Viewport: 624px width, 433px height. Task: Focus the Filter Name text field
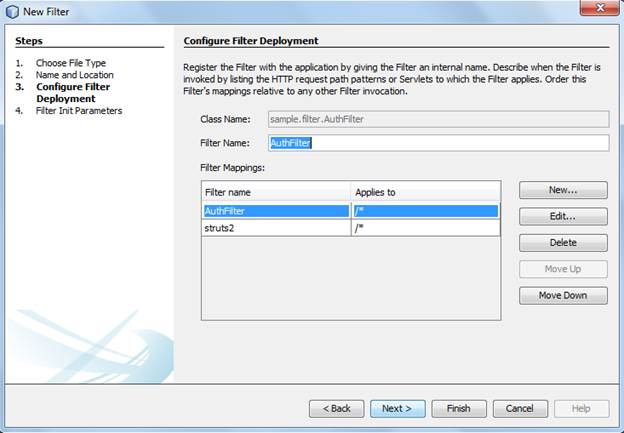coord(439,143)
